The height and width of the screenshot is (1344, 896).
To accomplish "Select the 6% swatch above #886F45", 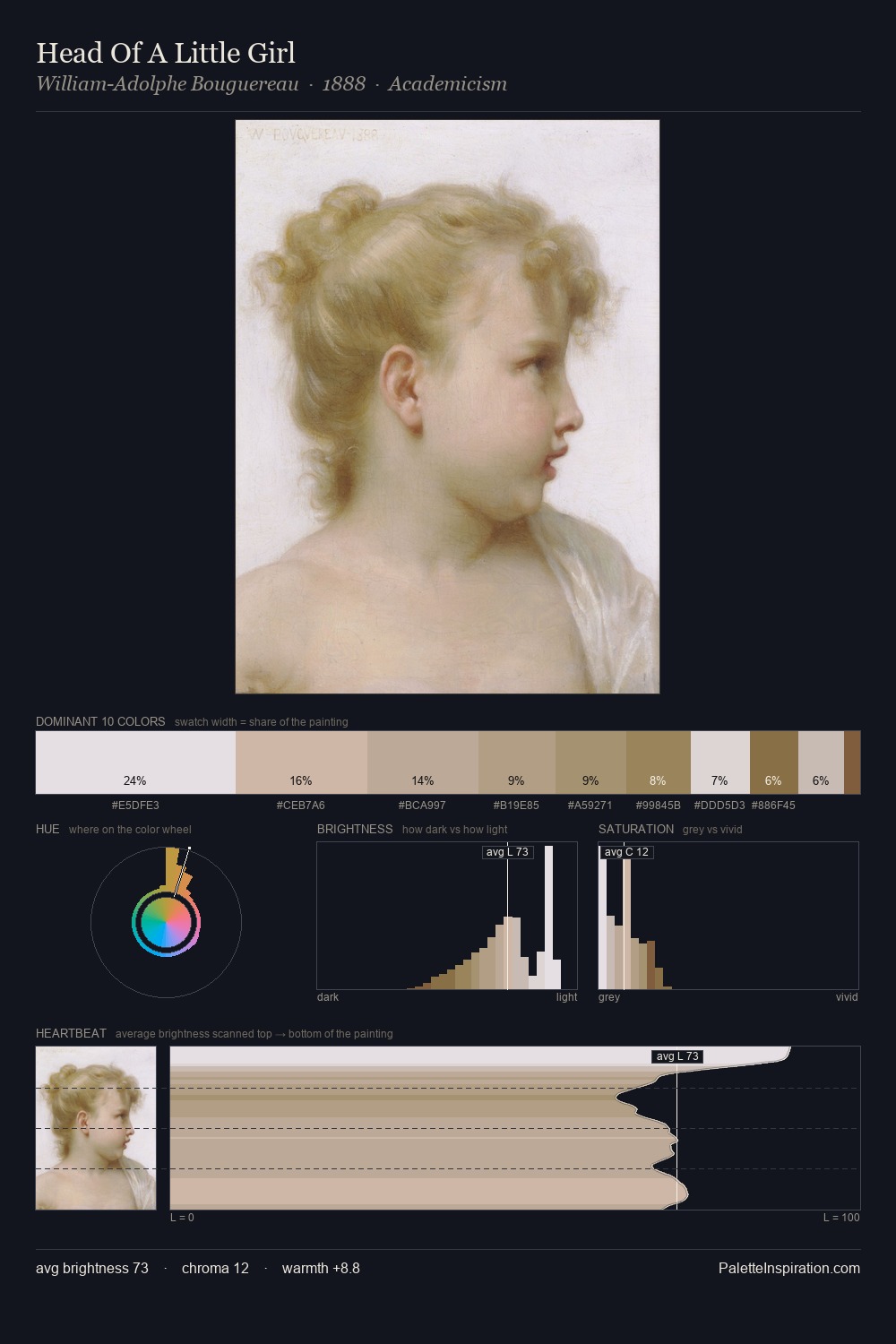I will pyautogui.click(x=774, y=762).
